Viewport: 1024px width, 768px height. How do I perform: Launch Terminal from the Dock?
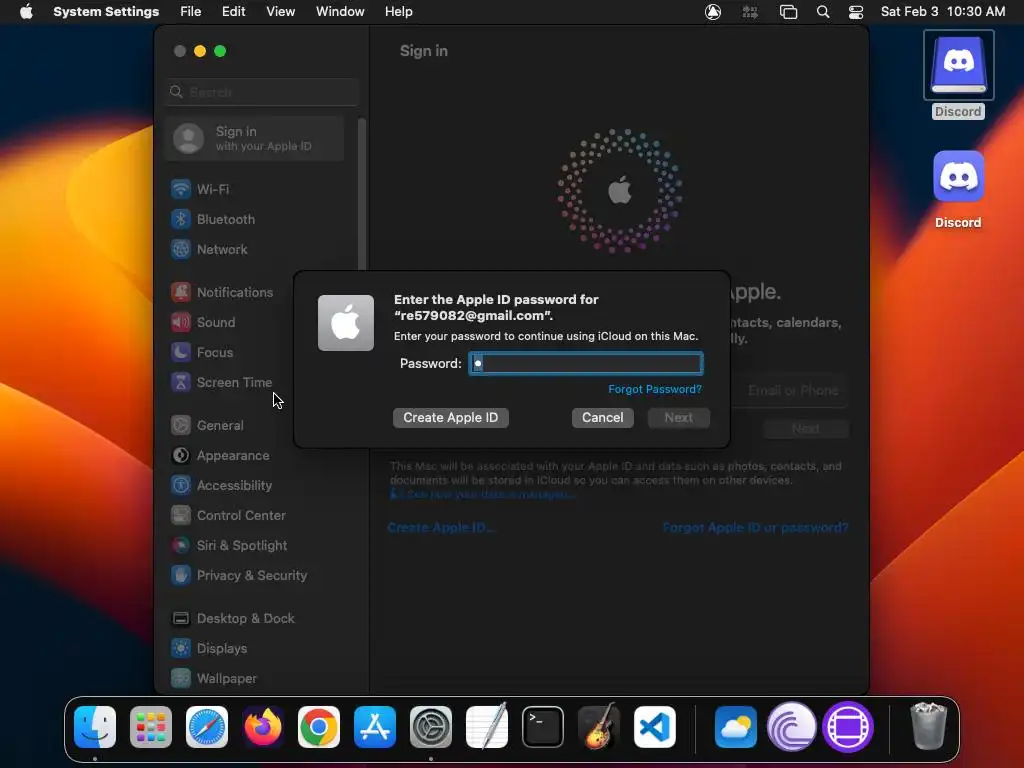pos(543,727)
